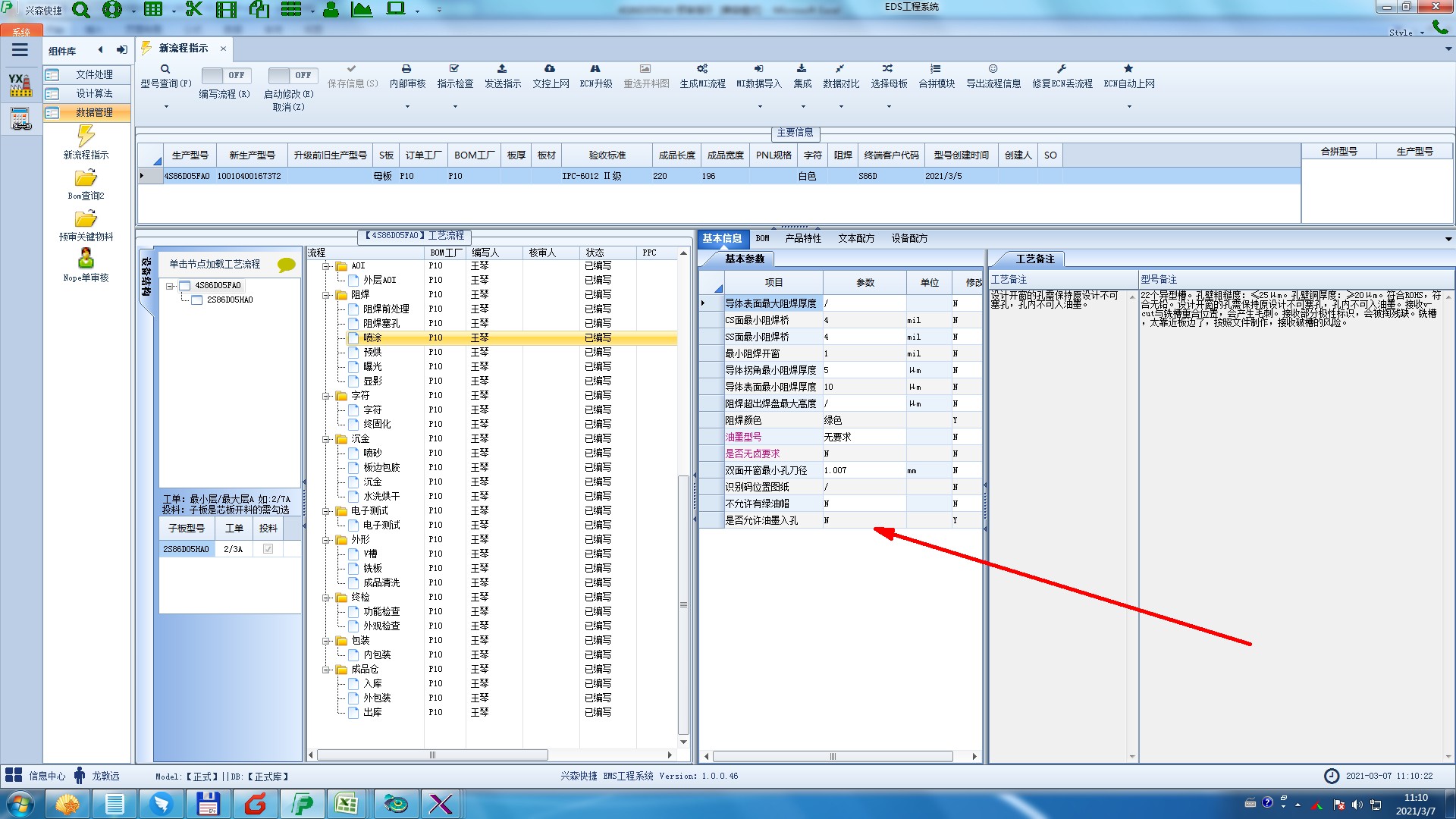Collapse the 沉金 folder node
The width and height of the screenshot is (1456, 819).
point(326,439)
